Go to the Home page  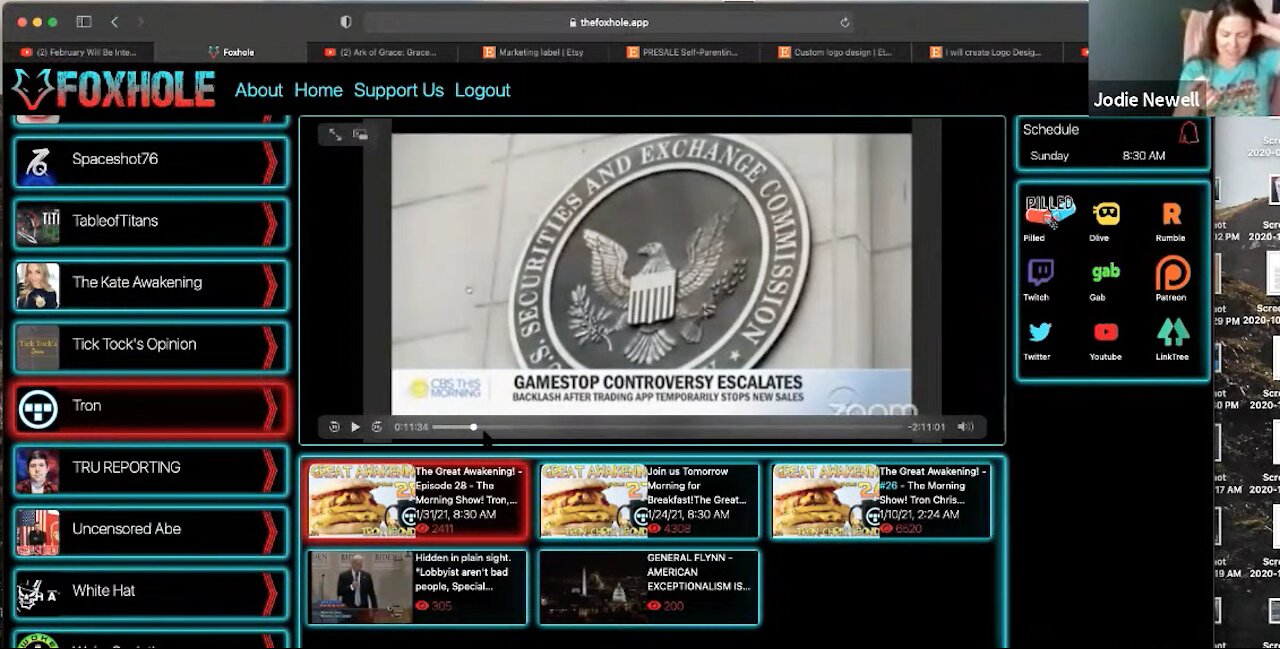pyautogui.click(x=318, y=90)
